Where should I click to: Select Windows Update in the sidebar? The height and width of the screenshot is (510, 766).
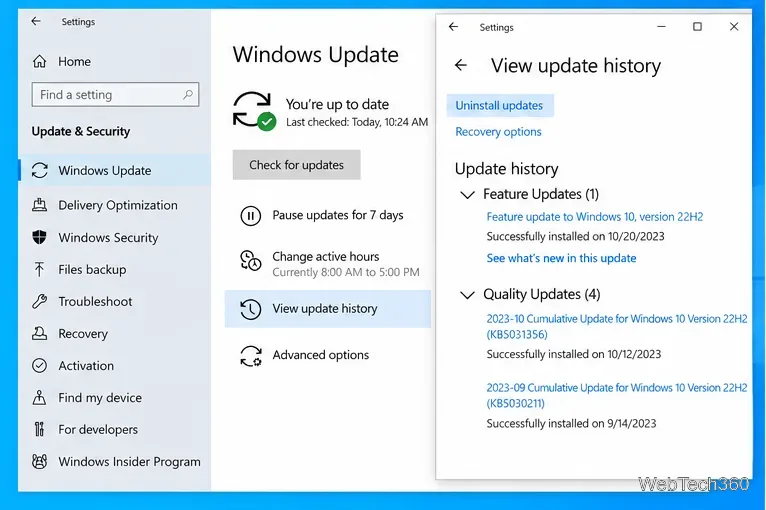click(x=115, y=170)
